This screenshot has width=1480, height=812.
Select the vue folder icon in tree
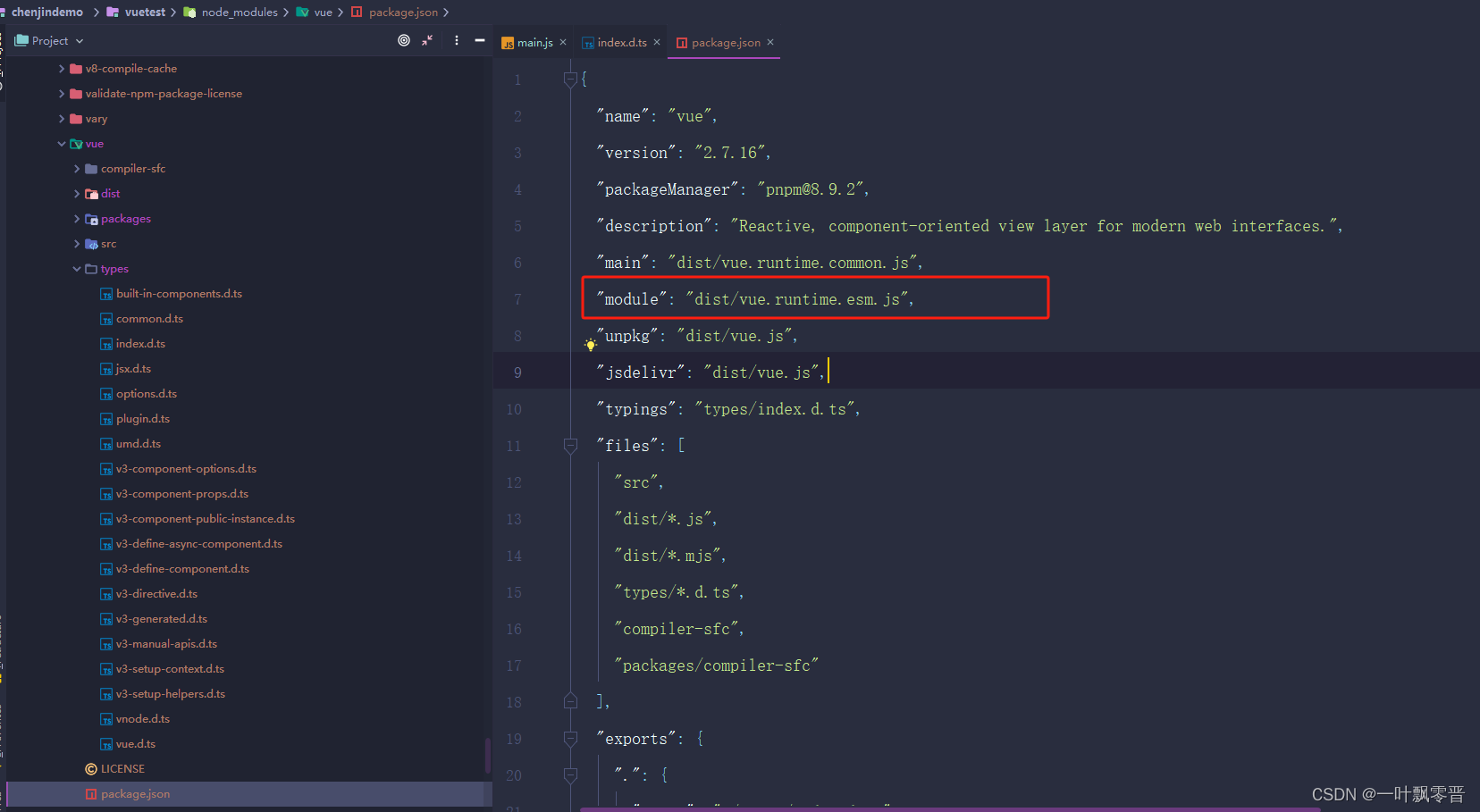77,144
